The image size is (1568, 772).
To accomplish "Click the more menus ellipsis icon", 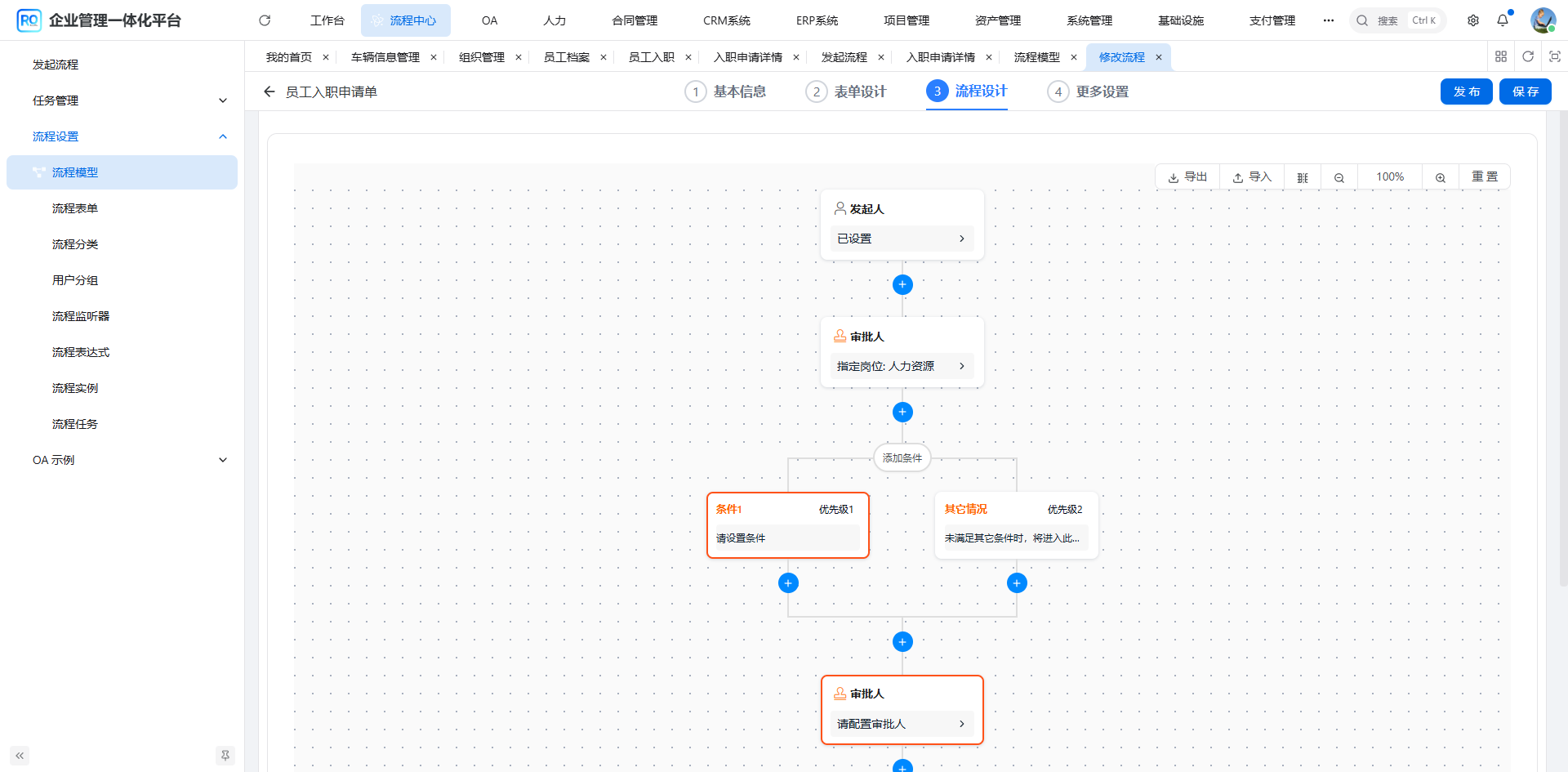I will point(1329,20).
